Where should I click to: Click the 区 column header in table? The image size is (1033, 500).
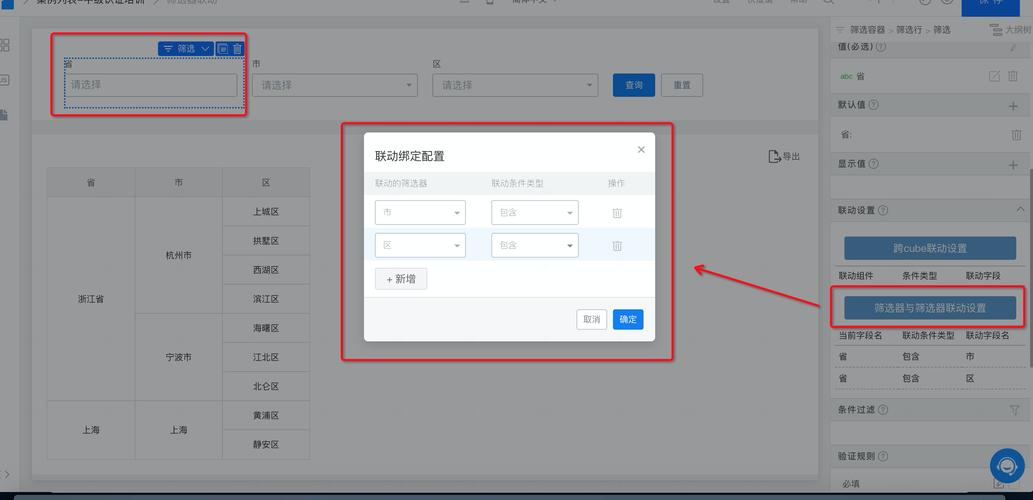[x=266, y=182]
